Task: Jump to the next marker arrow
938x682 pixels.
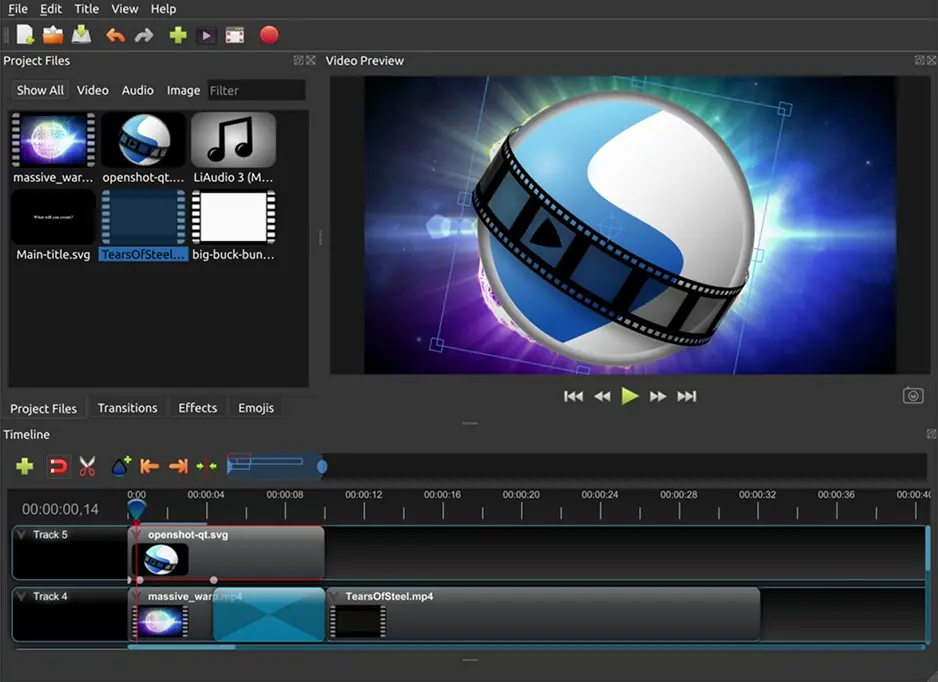Action: [178, 466]
